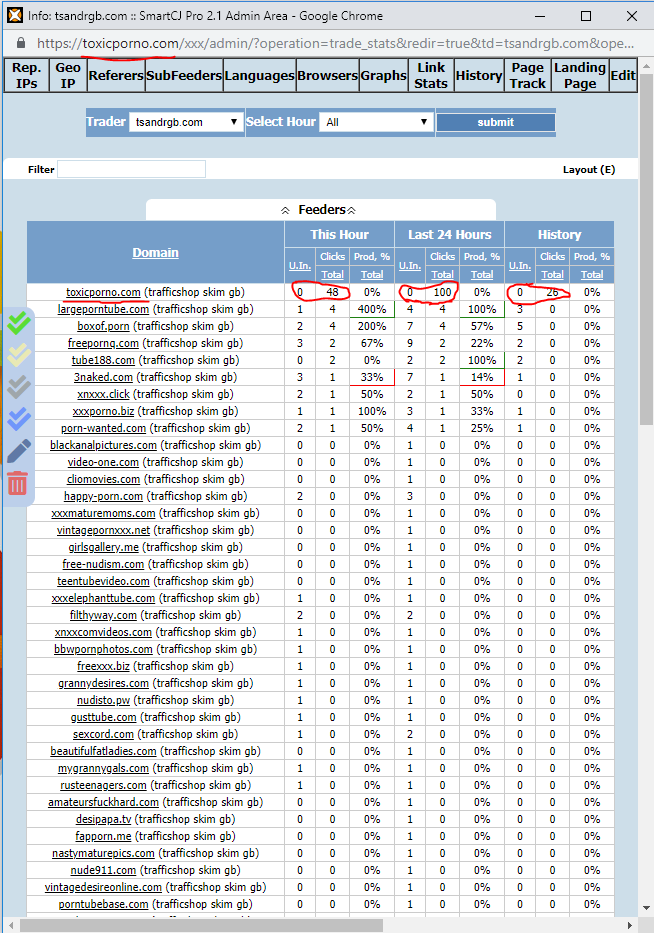Click the submit button
The height and width of the screenshot is (933, 654).
496,122
